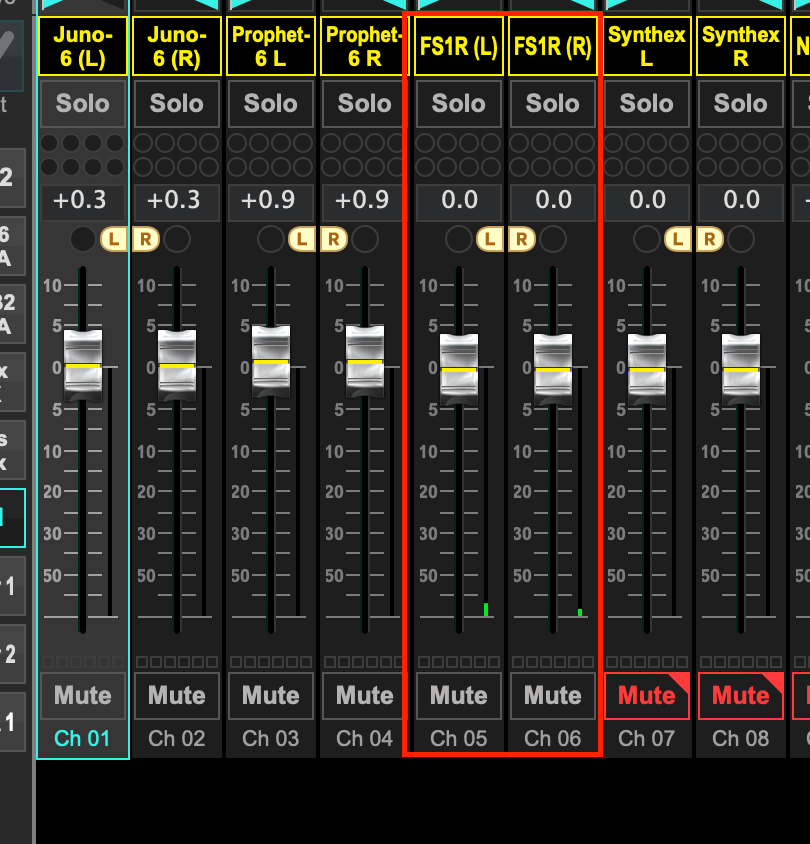Solo the FS1R (R) channel
810x844 pixels.
click(x=553, y=103)
